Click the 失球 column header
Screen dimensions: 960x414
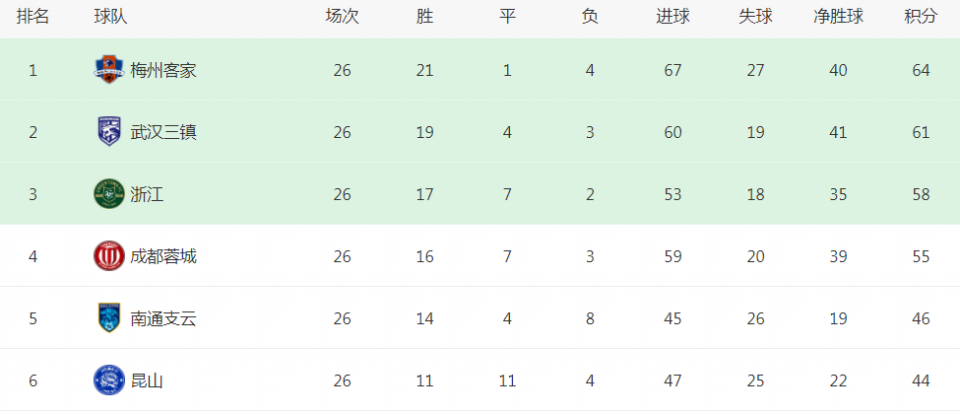[756, 17]
